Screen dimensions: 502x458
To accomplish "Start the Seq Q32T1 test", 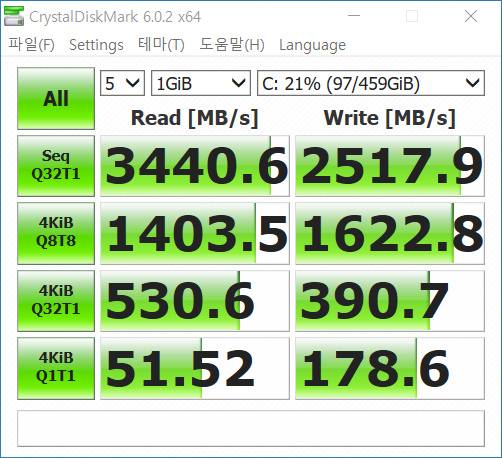I will pos(56,166).
